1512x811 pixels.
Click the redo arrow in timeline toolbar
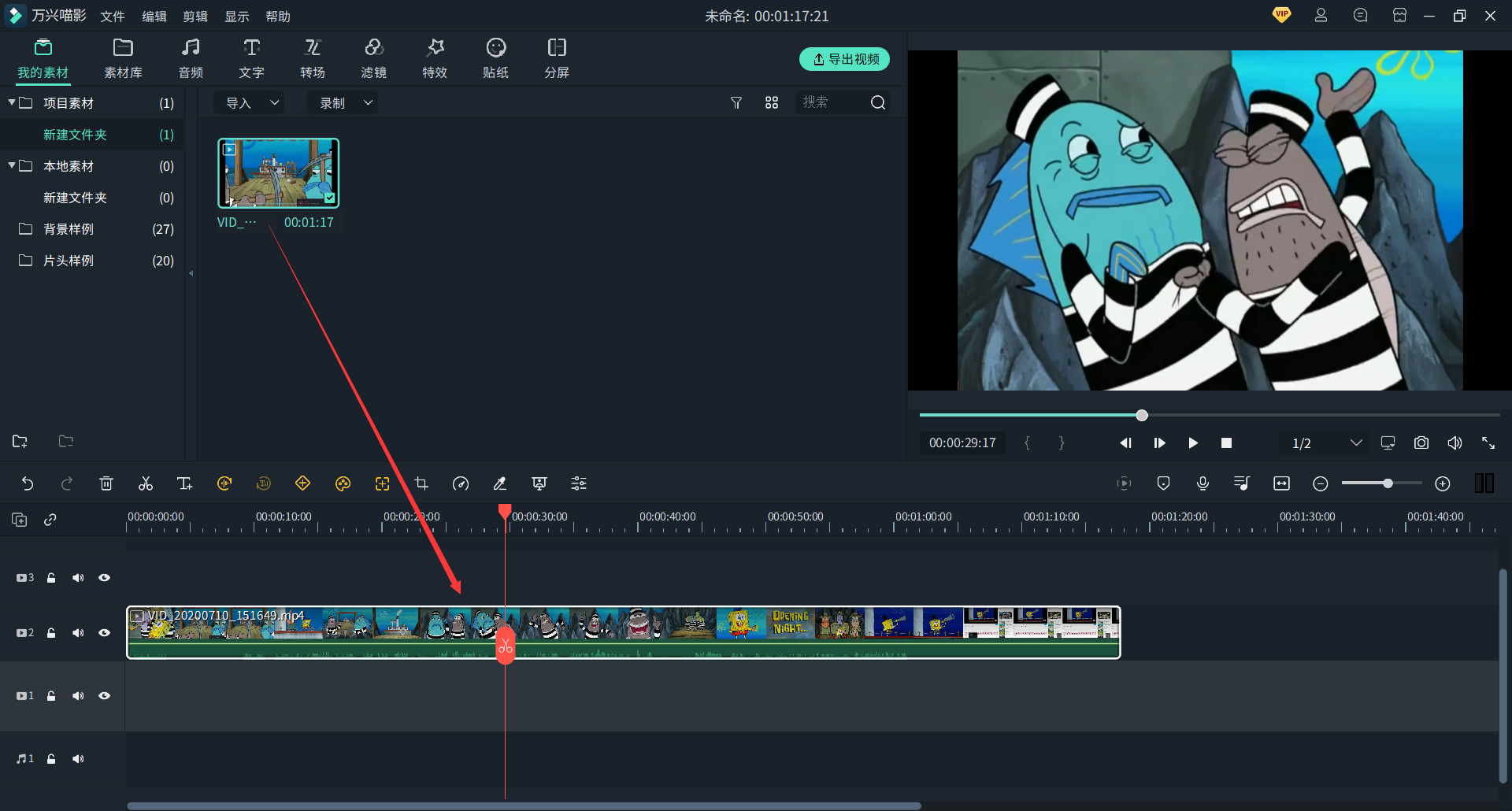67,483
